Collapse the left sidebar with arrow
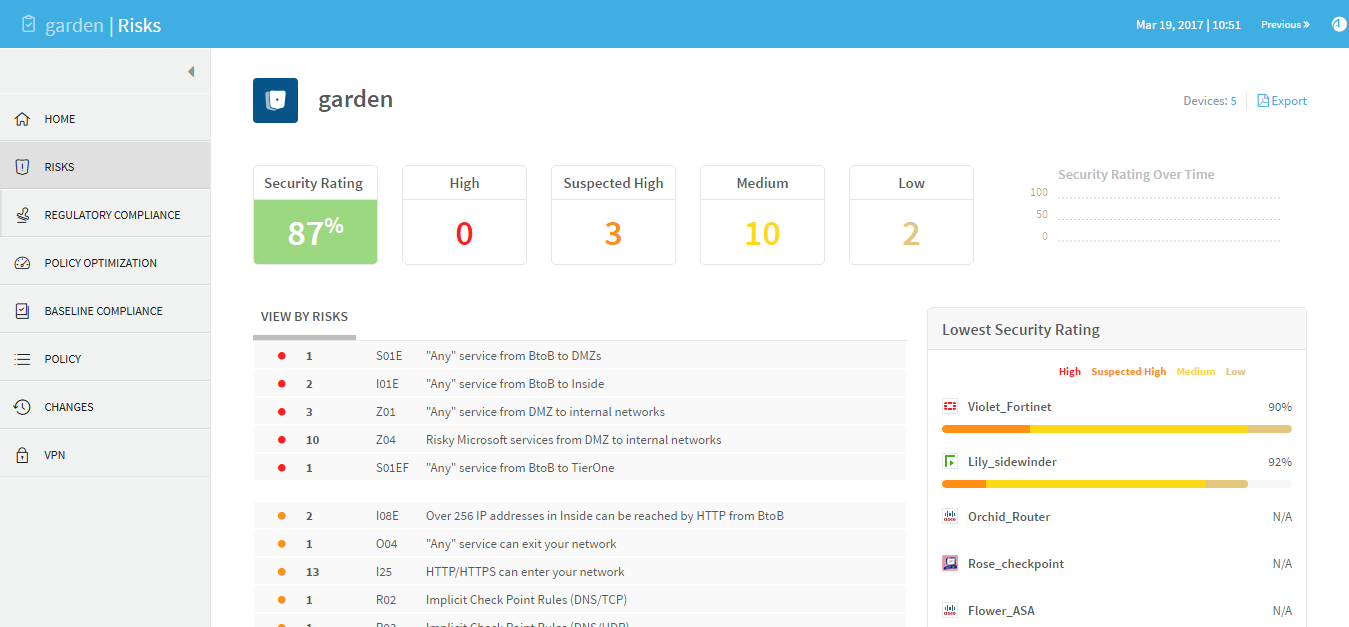 click(191, 72)
